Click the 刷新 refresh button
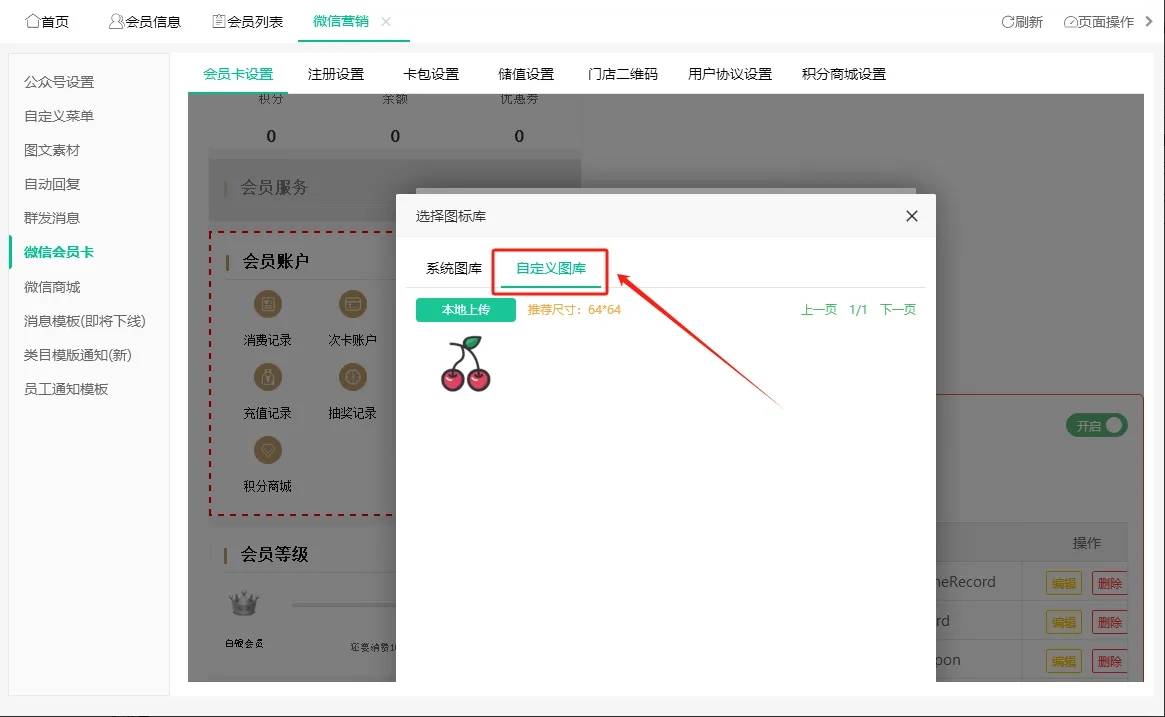Screen dimensions: 1165x717 (1022, 22)
